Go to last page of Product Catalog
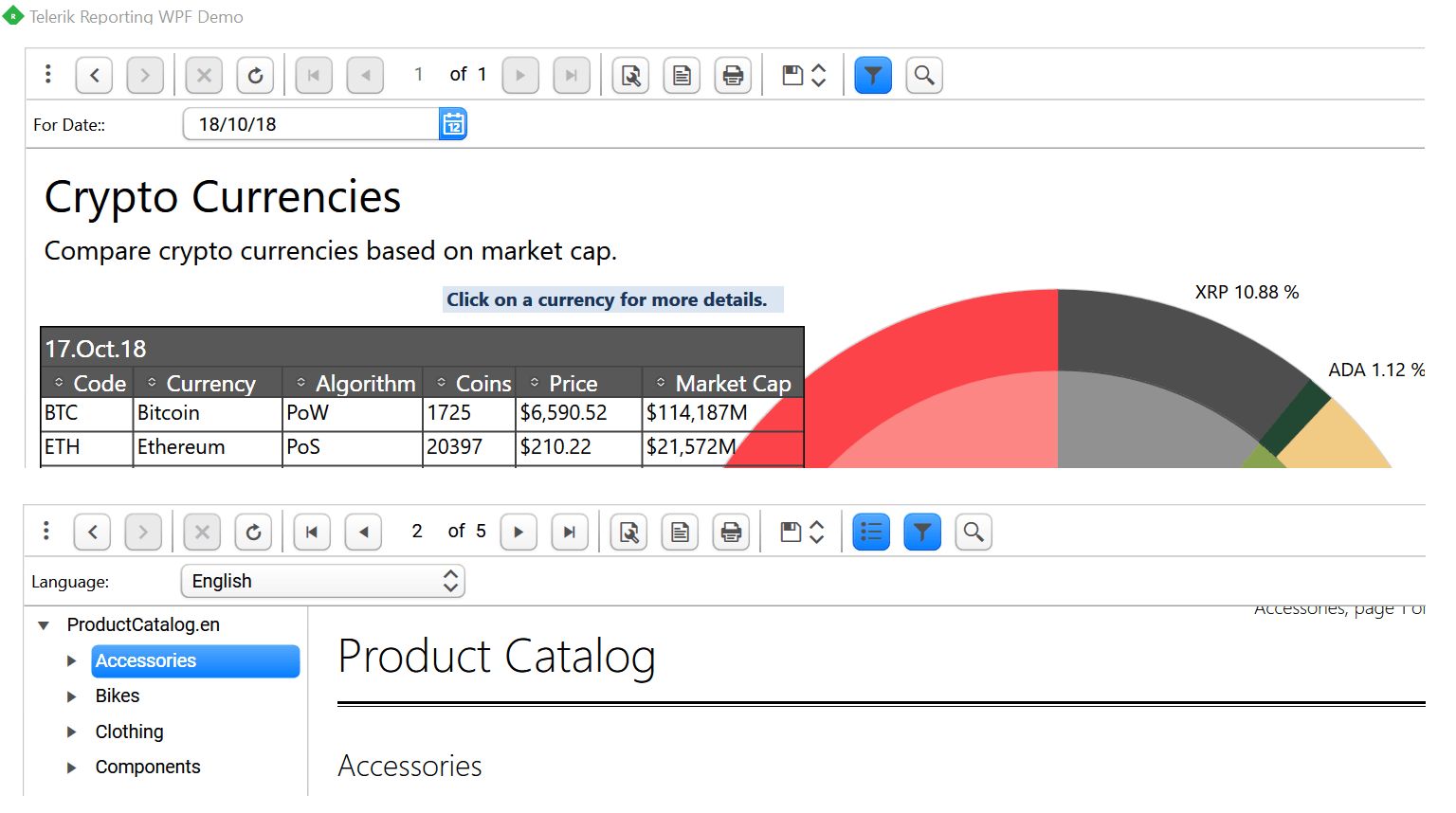 570,532
